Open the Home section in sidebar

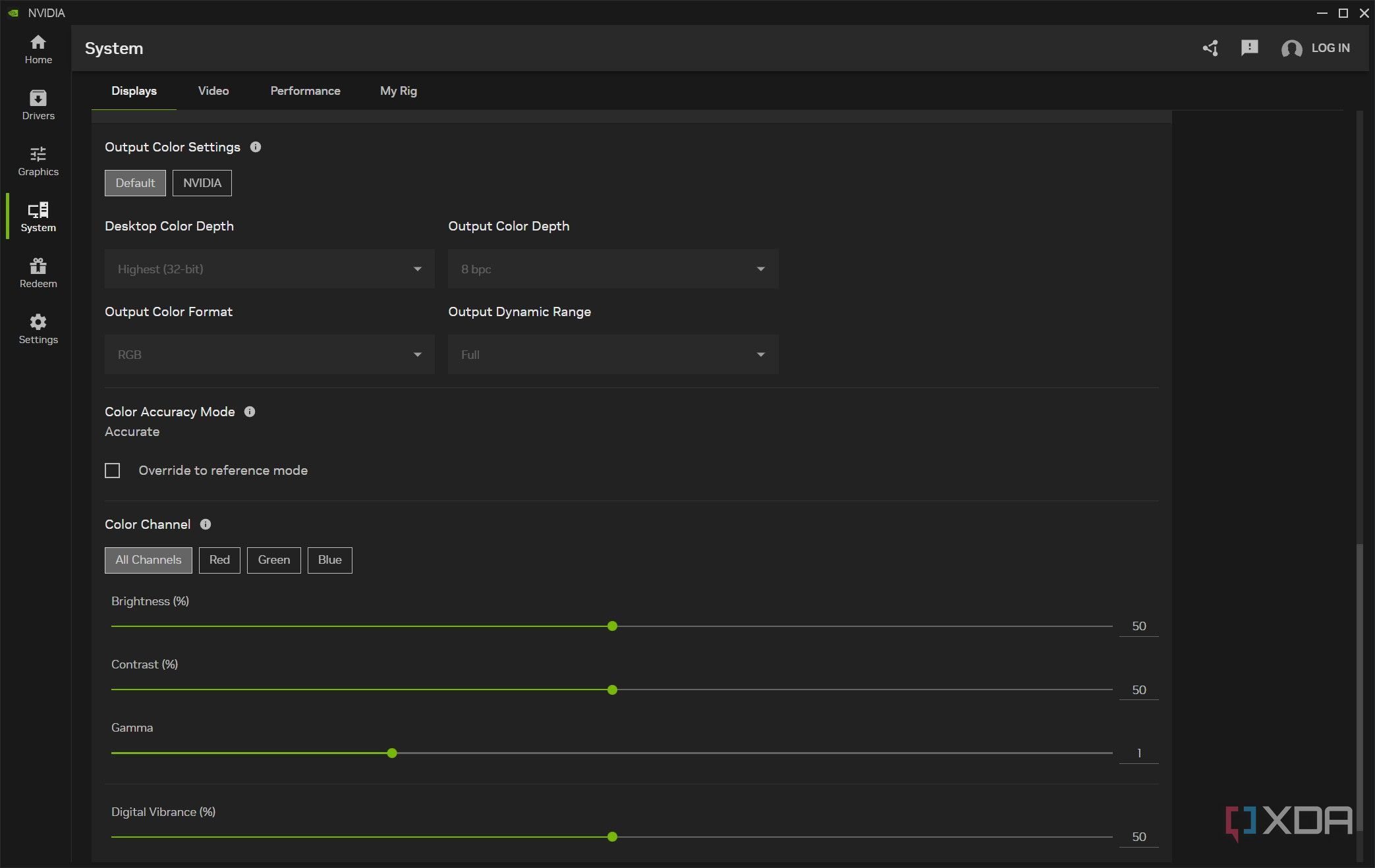point(38,49)
